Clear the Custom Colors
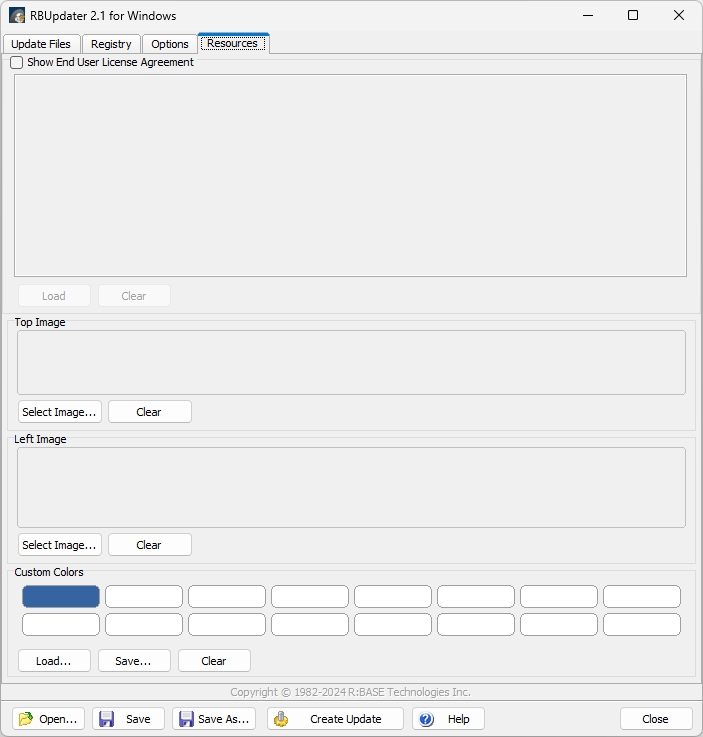The image size is (703, 737). point(214,661)
